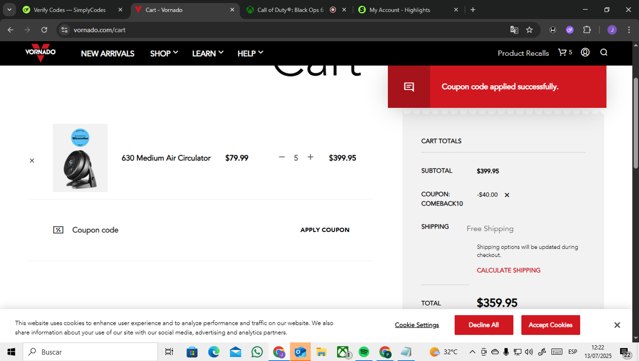Reload the current page
639x361 pixels.
coord(44,30)
